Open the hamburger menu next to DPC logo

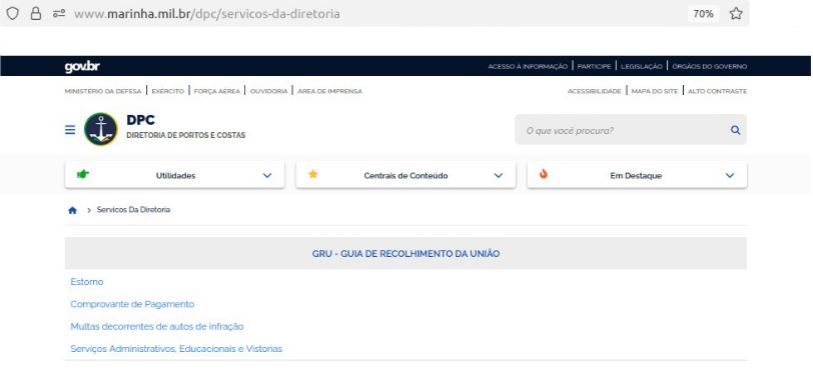pyautogui.click(x=70, y=130)
